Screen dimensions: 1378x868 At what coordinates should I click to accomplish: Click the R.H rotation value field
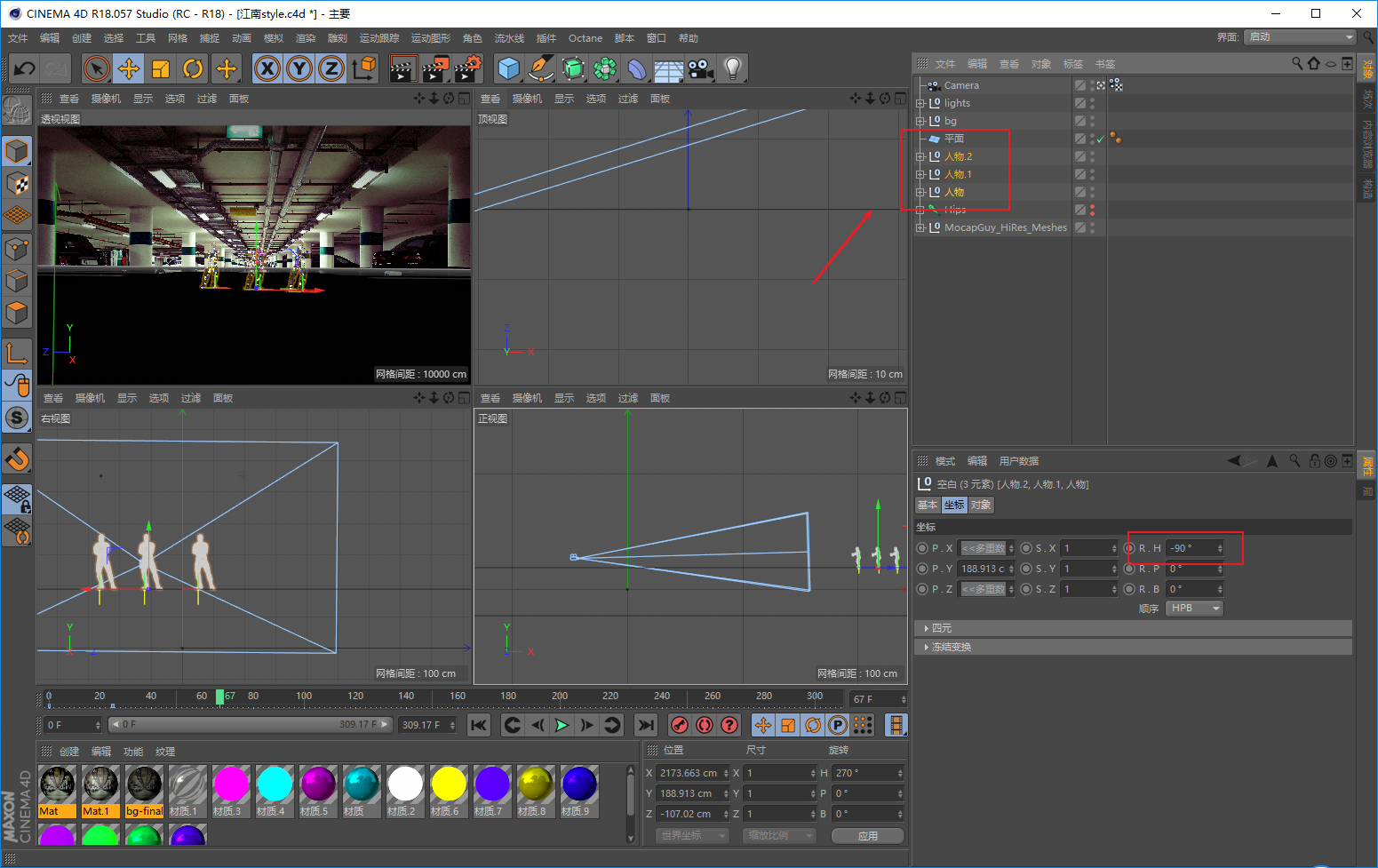tap(1196, 548)
